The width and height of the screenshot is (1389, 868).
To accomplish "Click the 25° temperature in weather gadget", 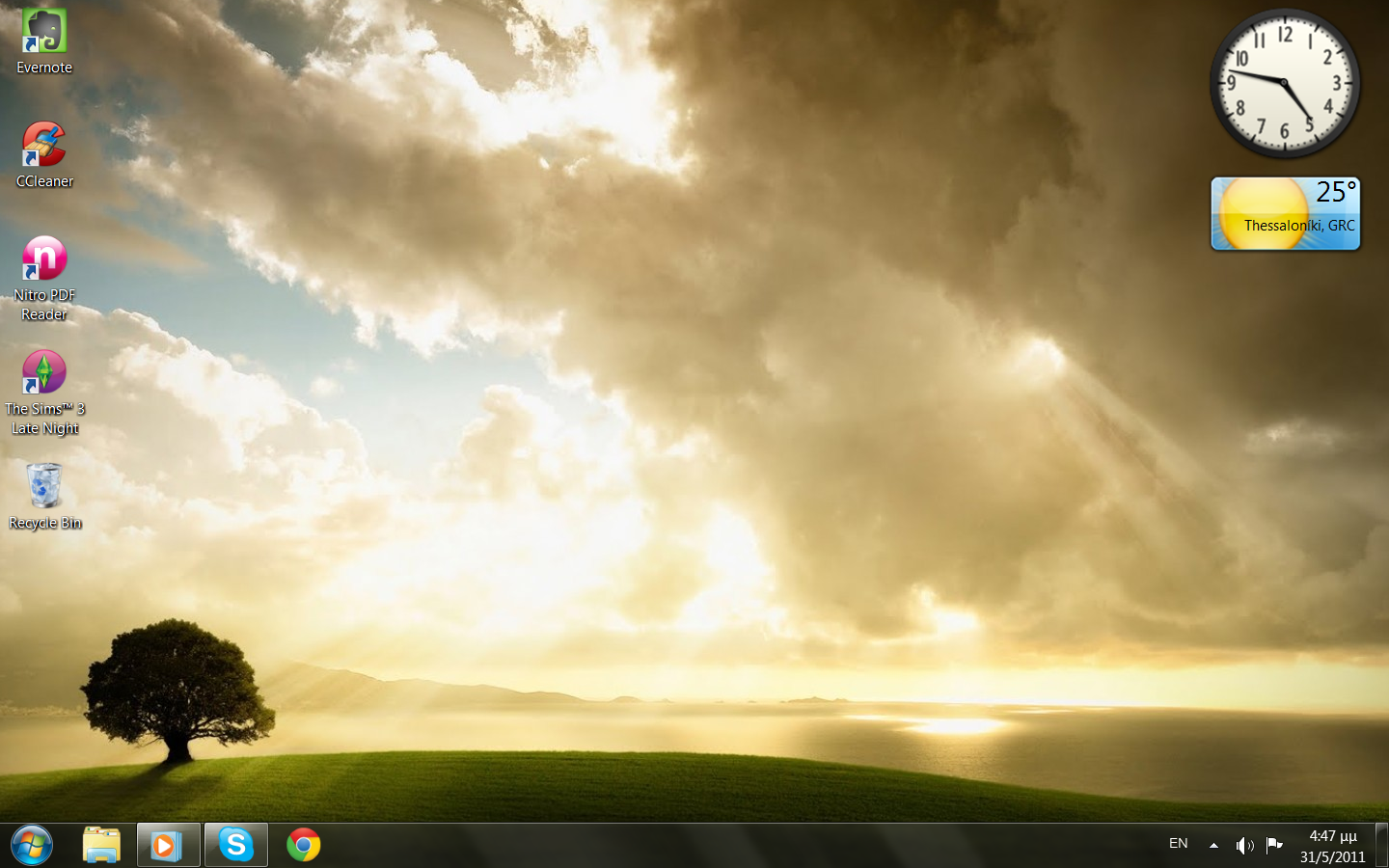I will coord(1335,193).
